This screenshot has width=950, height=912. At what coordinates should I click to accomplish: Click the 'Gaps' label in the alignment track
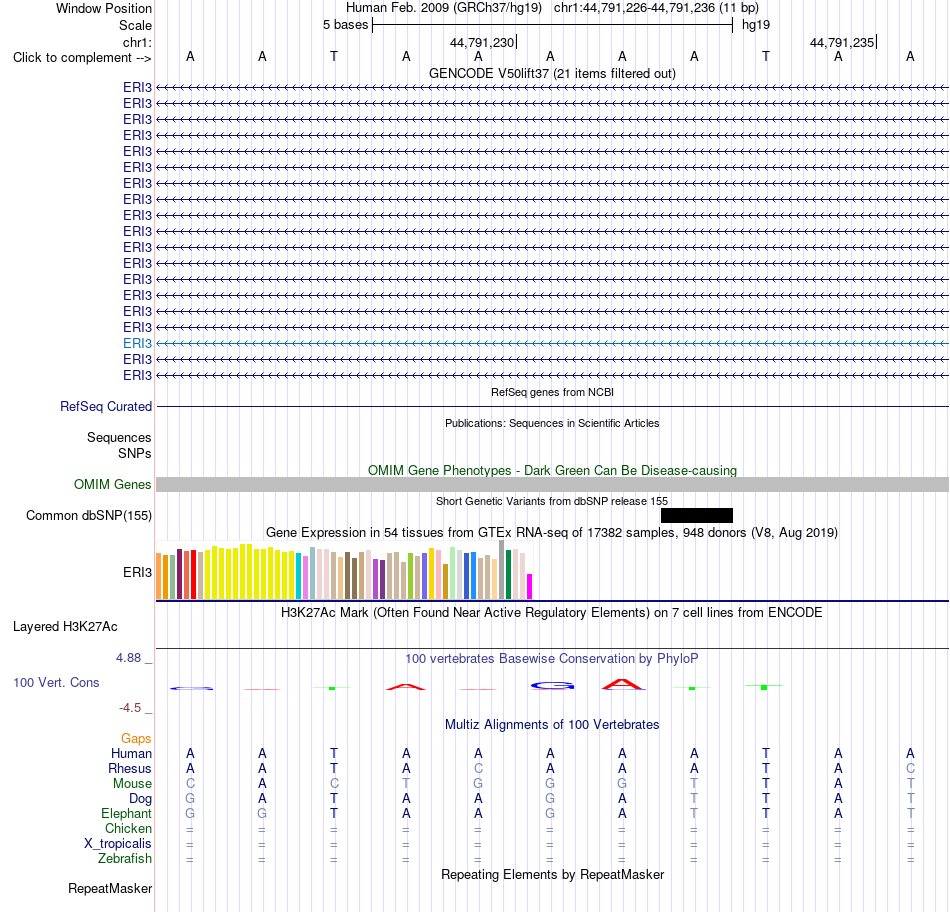click(x=136, y=738)
